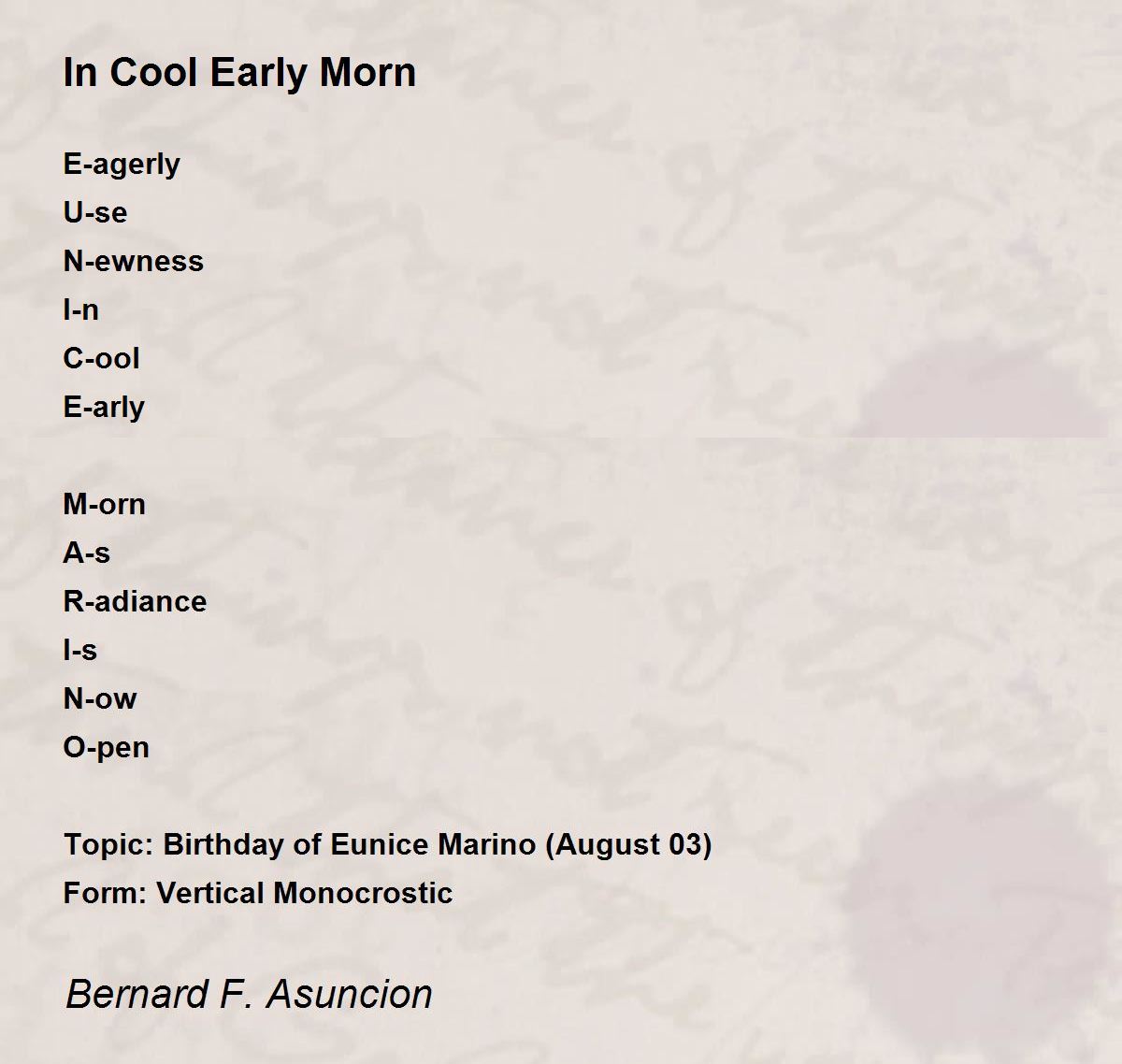The width and height of the screenshot is (1122, 1064).
Task: Click the Topic line about Eunice Marino
Action: click(388, 845)
